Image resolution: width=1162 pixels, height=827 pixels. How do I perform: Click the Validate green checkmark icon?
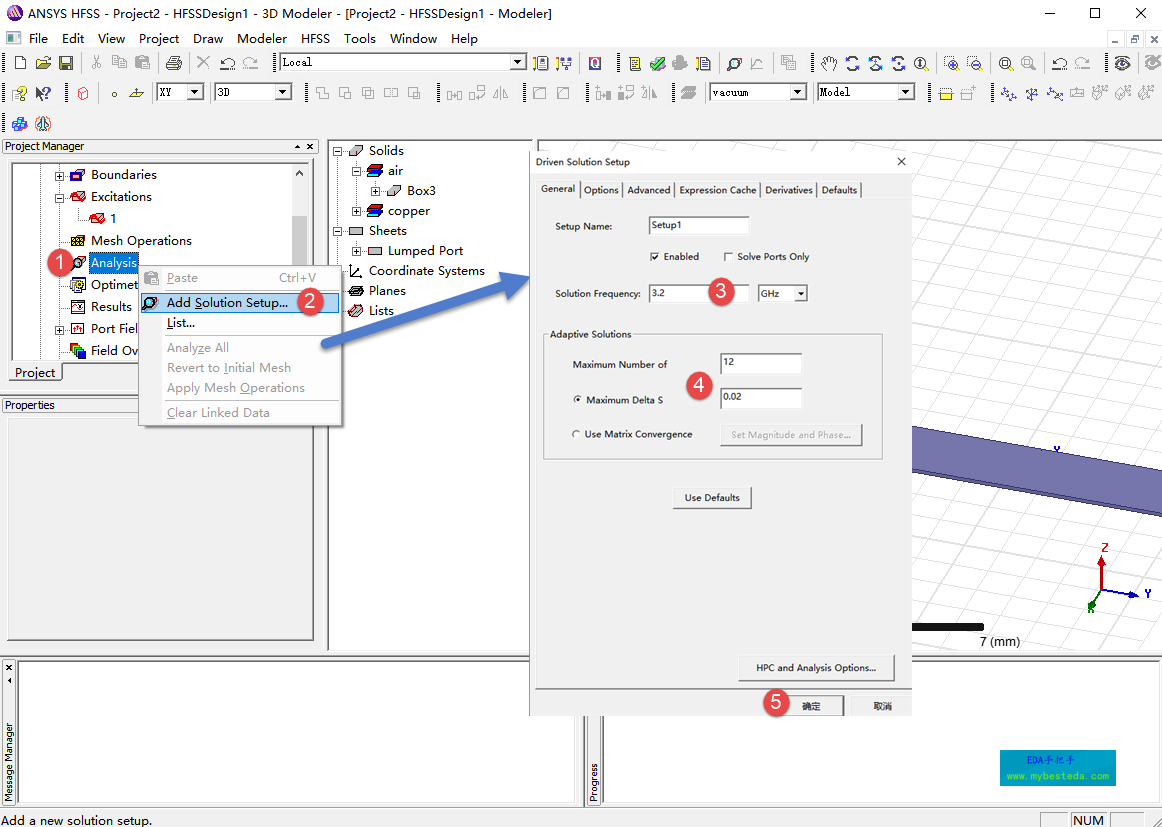[657, 63]
